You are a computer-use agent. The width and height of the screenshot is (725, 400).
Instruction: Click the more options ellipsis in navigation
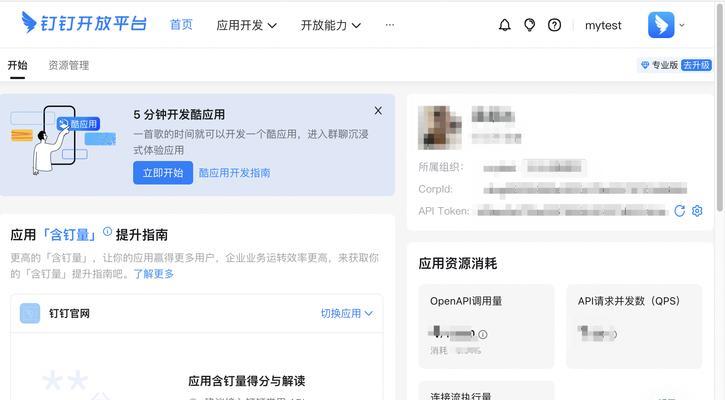click(390, 25)
